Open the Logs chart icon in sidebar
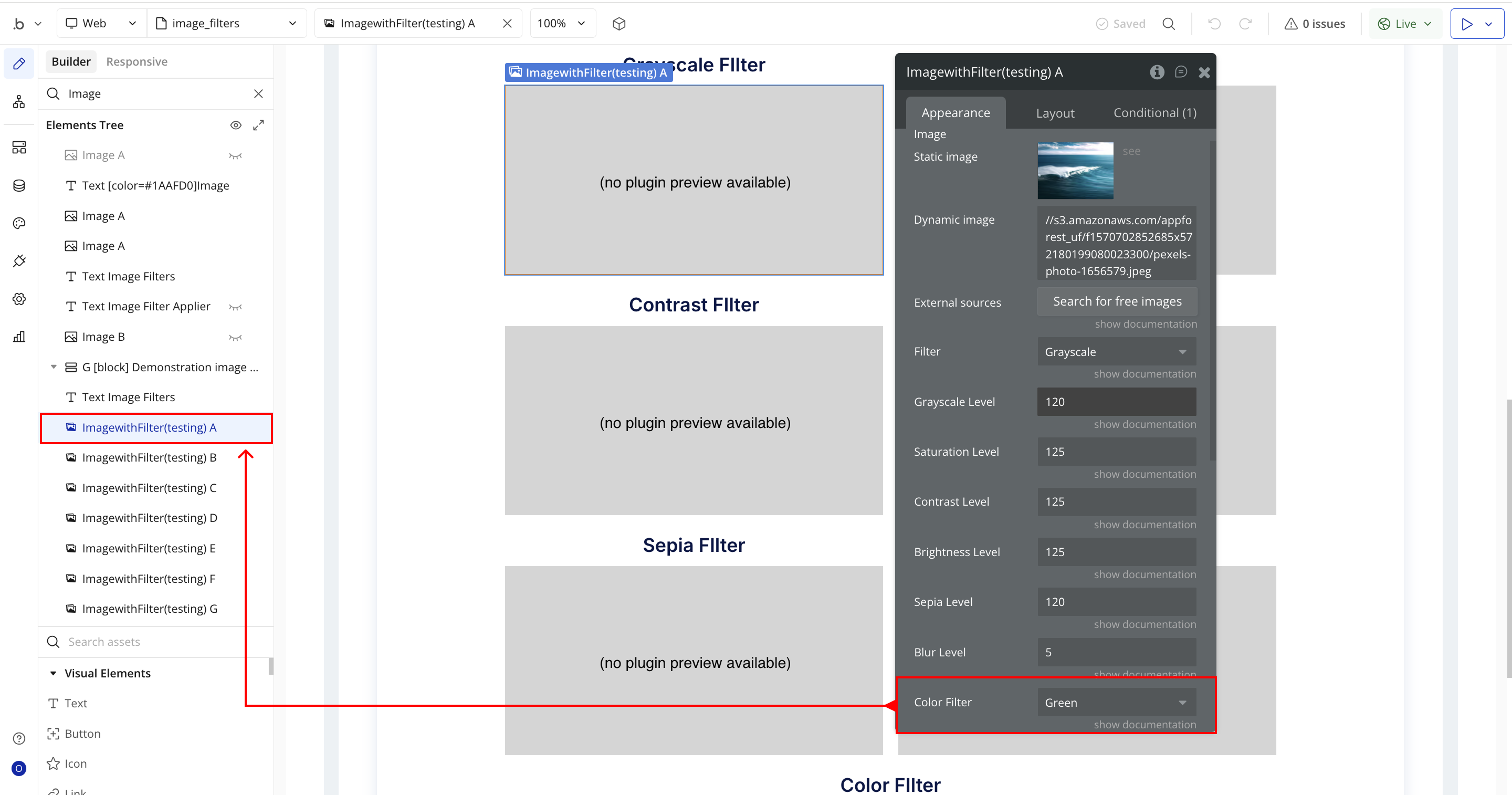Image resolution: width=1512 pixels, height=795 pixels. coord(19,337)
